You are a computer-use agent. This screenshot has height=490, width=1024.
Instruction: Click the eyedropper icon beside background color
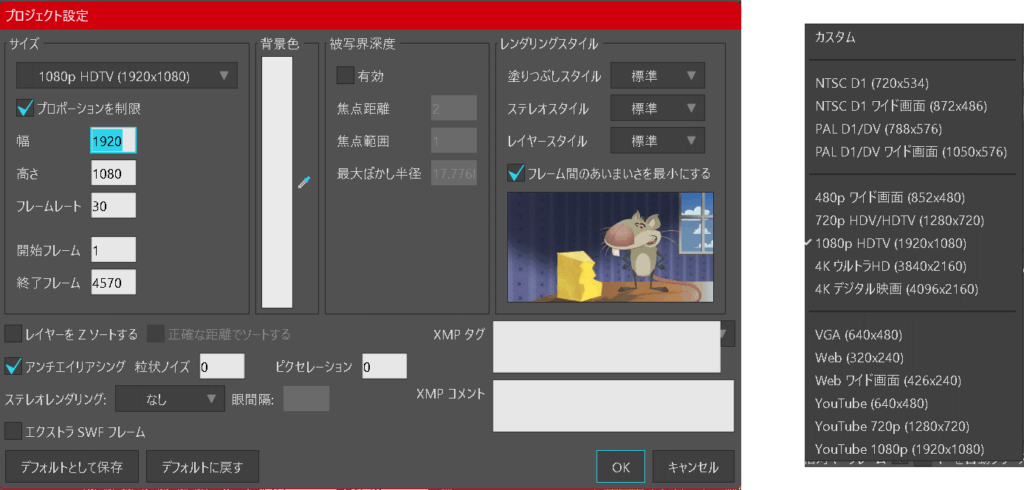pos(304,182)
